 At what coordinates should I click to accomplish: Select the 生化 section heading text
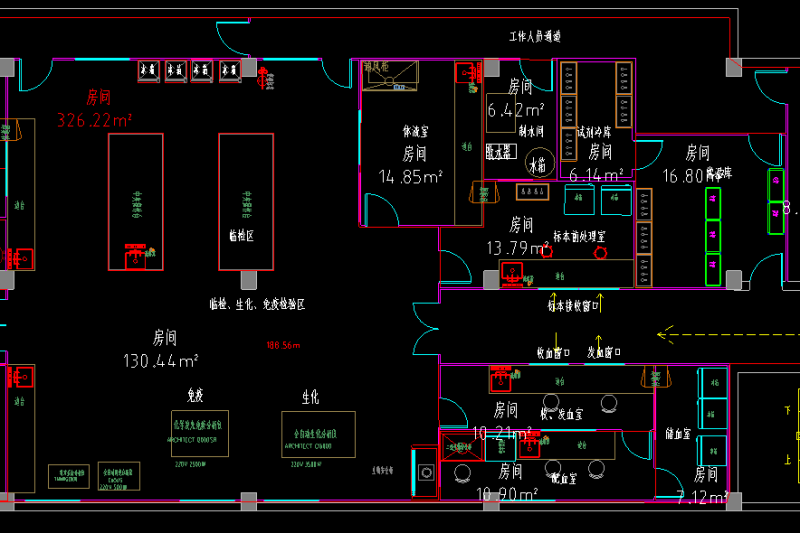pyautogui.click(x=310, y=397)
